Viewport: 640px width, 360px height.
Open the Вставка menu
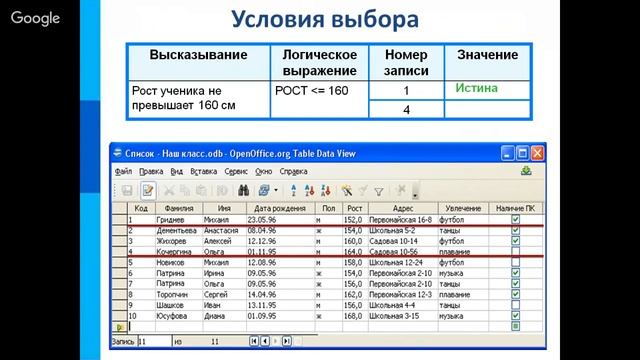pos(204,171)
